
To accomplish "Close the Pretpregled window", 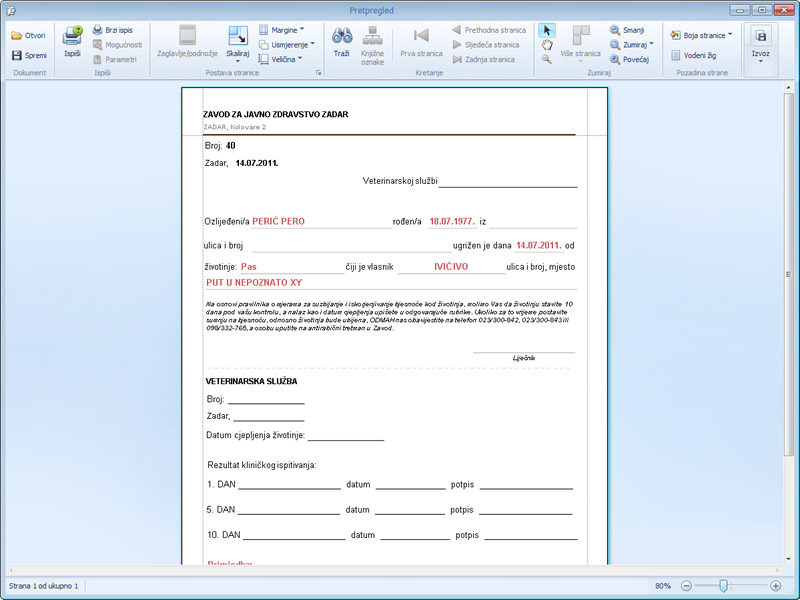I will click(x=784, y=10).
